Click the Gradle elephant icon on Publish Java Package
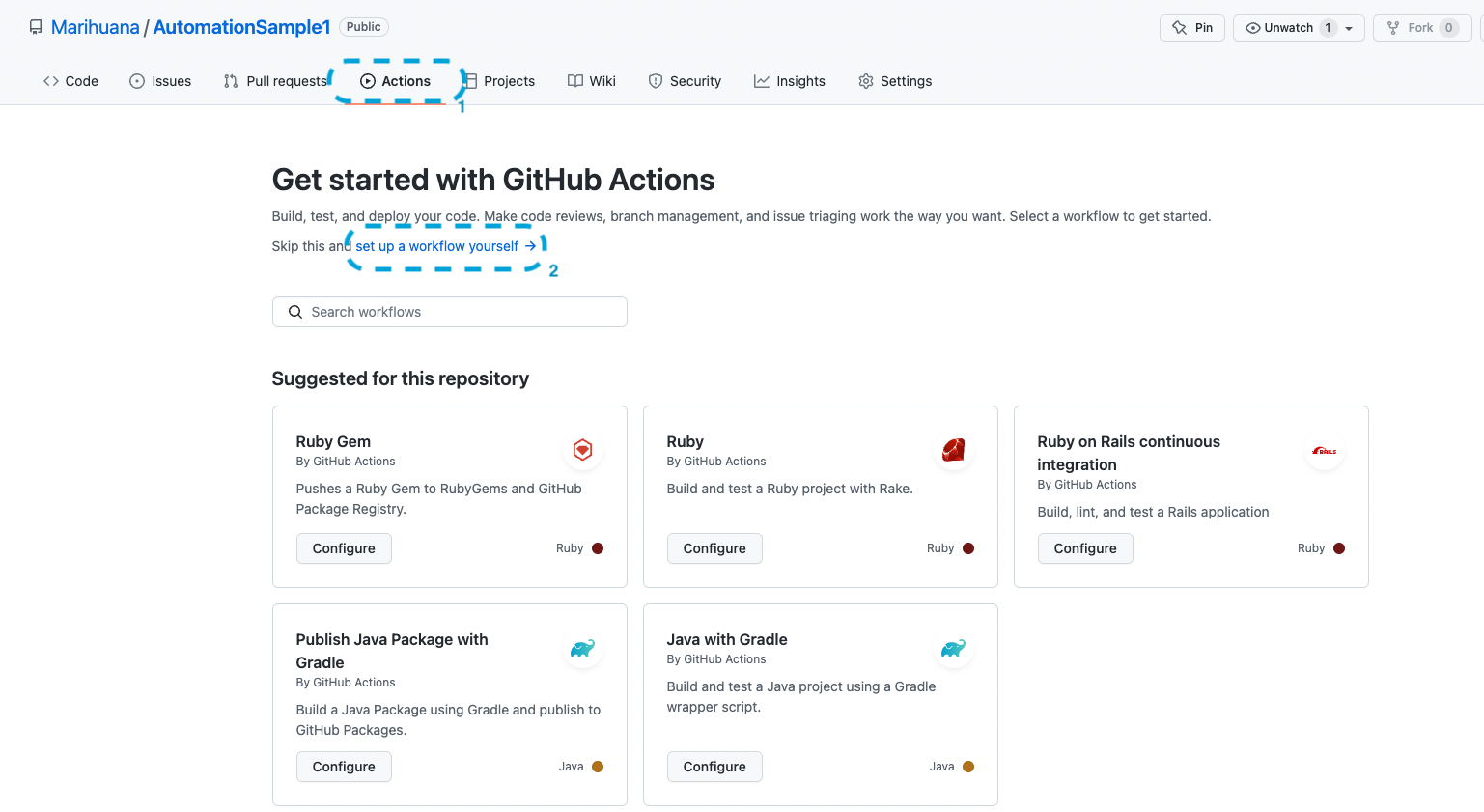Image resolution: width=1484 pixels, height=812 pixels. 582,648
